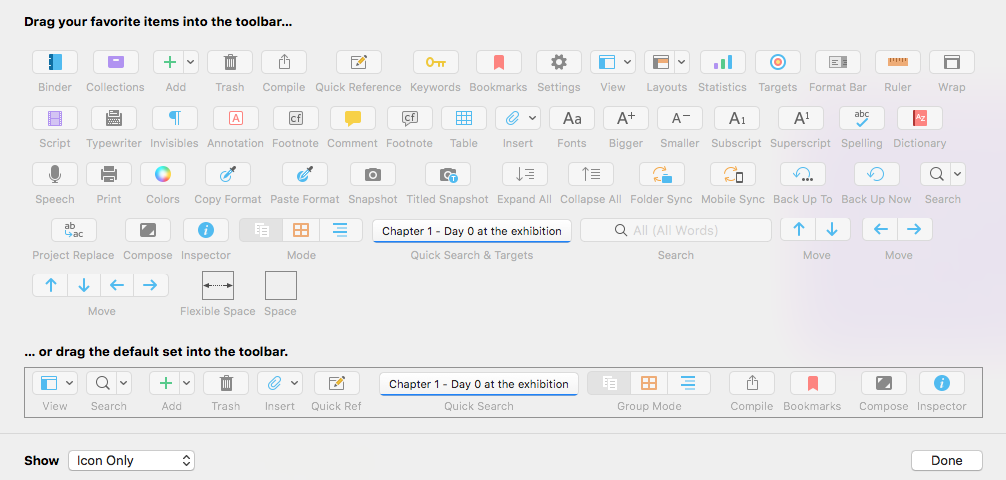Click the Done button
Image resolution: width=1006 pixels, height=480 pixels.
click(947, 460)
